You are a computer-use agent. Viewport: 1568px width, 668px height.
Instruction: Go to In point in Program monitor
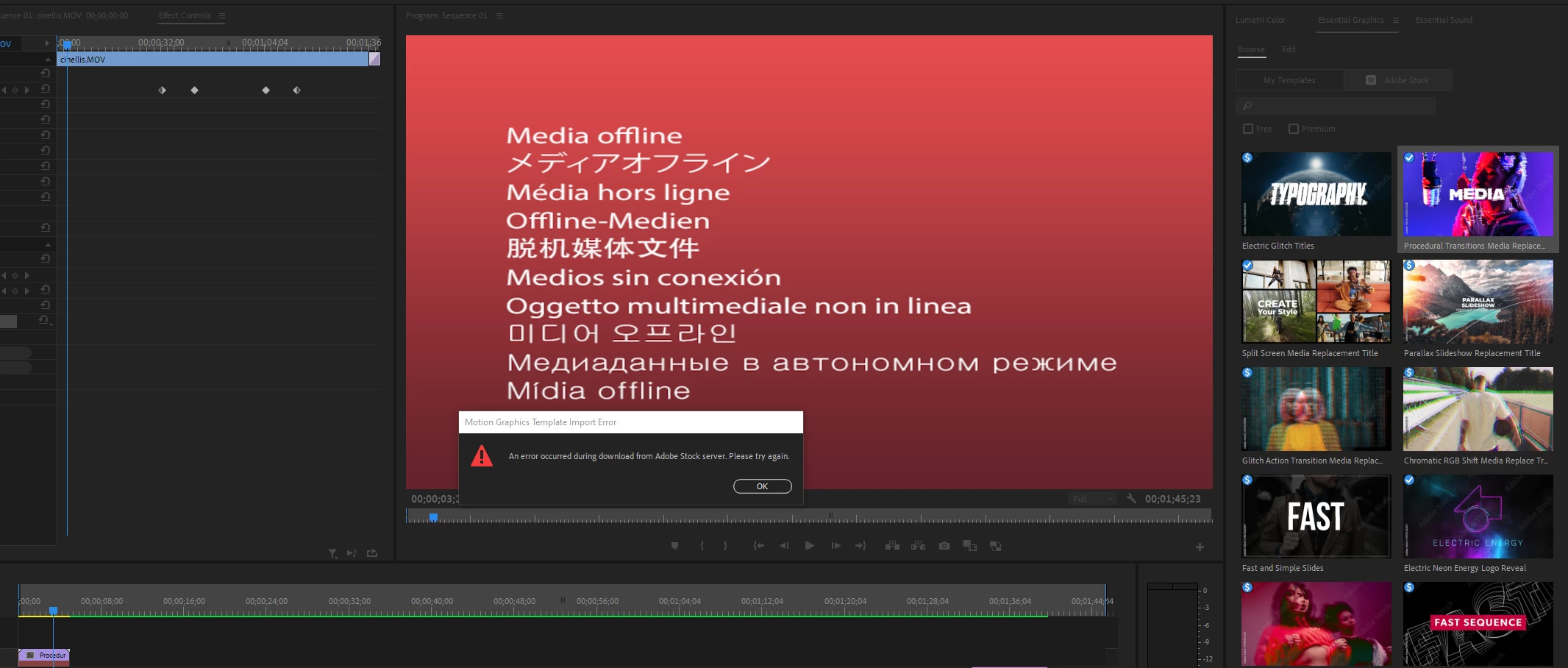point(758,546)
